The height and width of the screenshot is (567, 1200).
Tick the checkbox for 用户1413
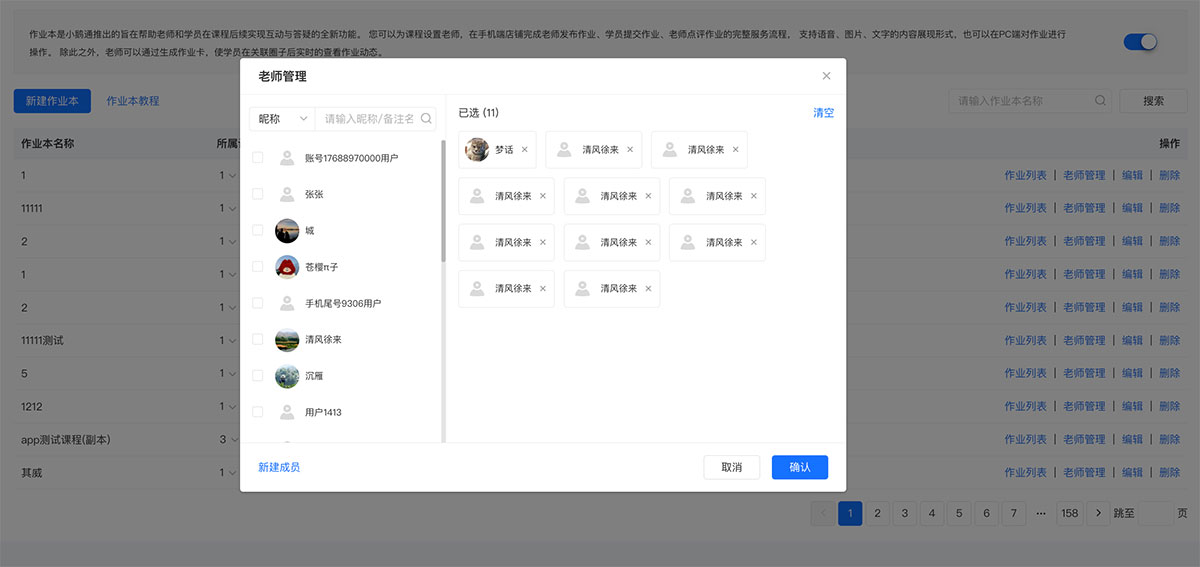click(258, 412)
